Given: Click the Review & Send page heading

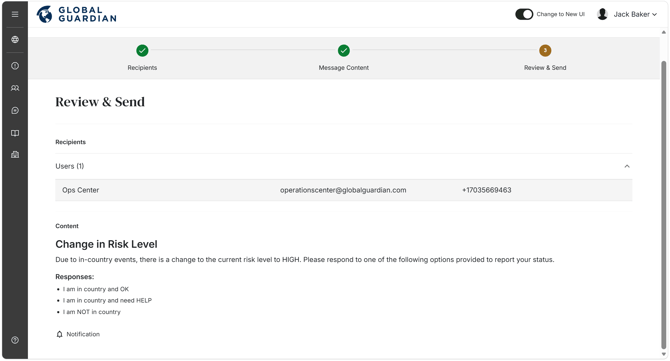Looking at the screenshot, I should click(x=100, y=102).
